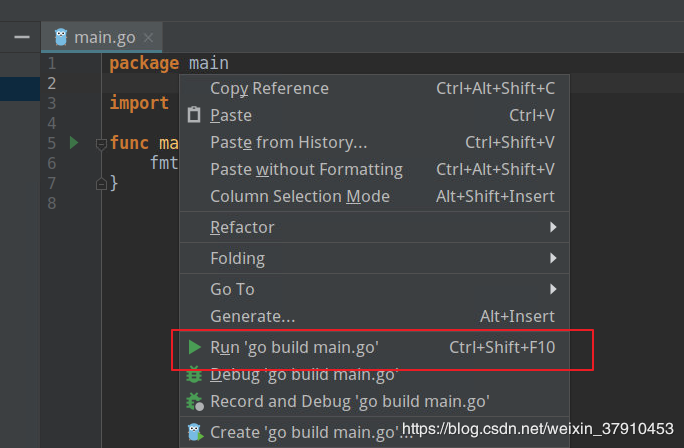684x448 pixels.
Task: Choose Paste without Formatting
Action: click(x=374, y=170)
